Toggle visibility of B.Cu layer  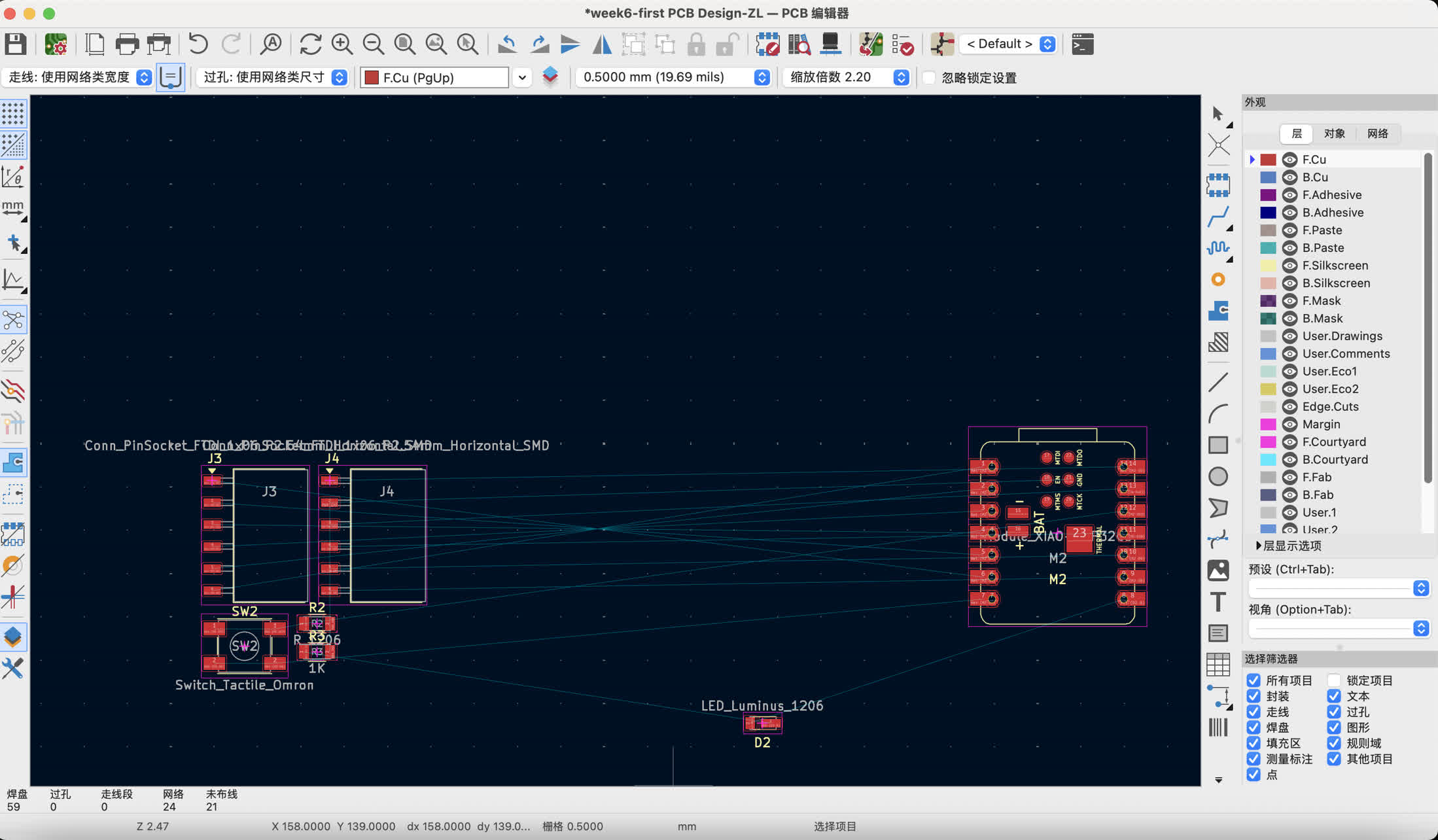1289,177
